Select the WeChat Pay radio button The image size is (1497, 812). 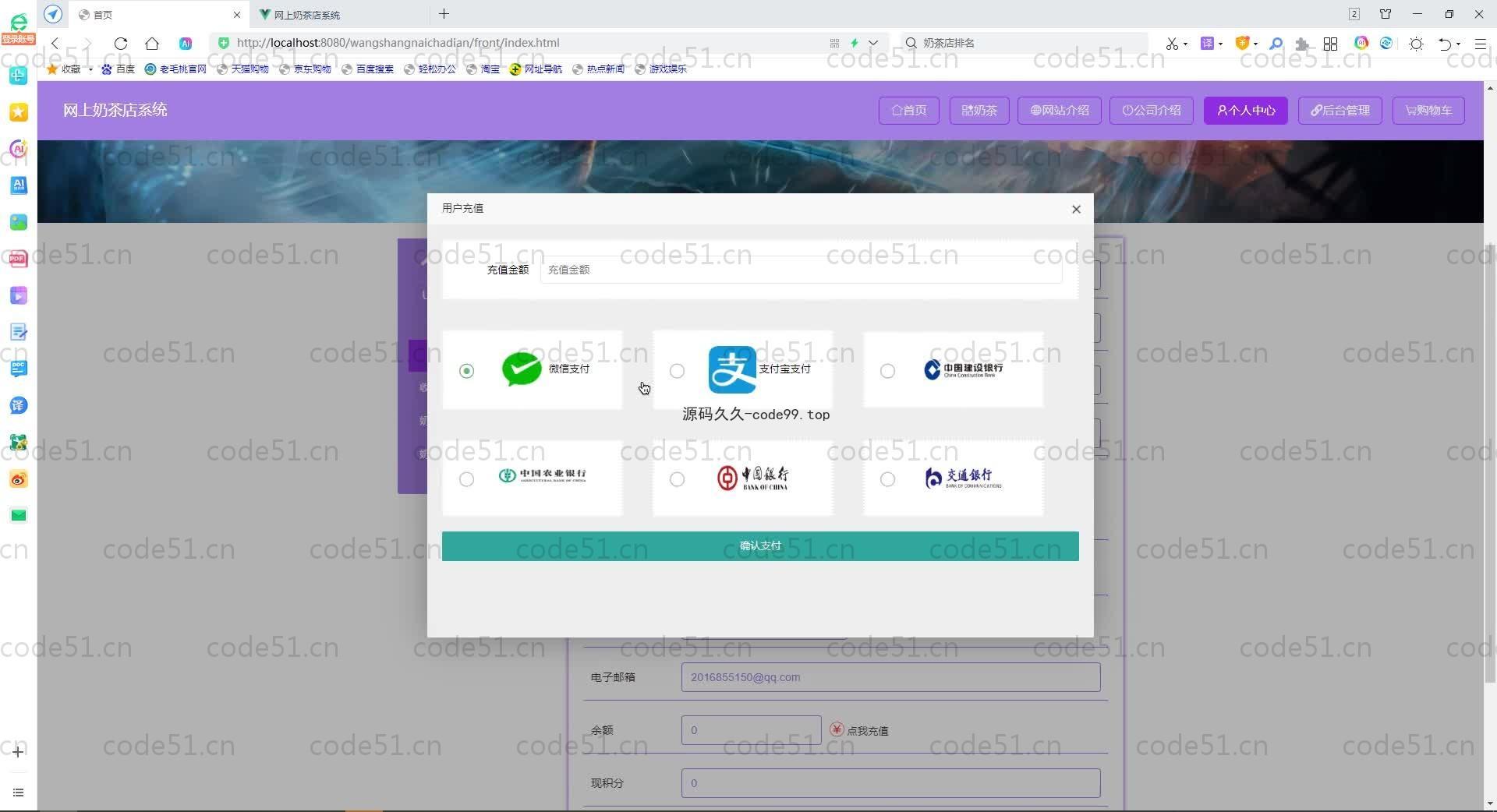[466, 371]
